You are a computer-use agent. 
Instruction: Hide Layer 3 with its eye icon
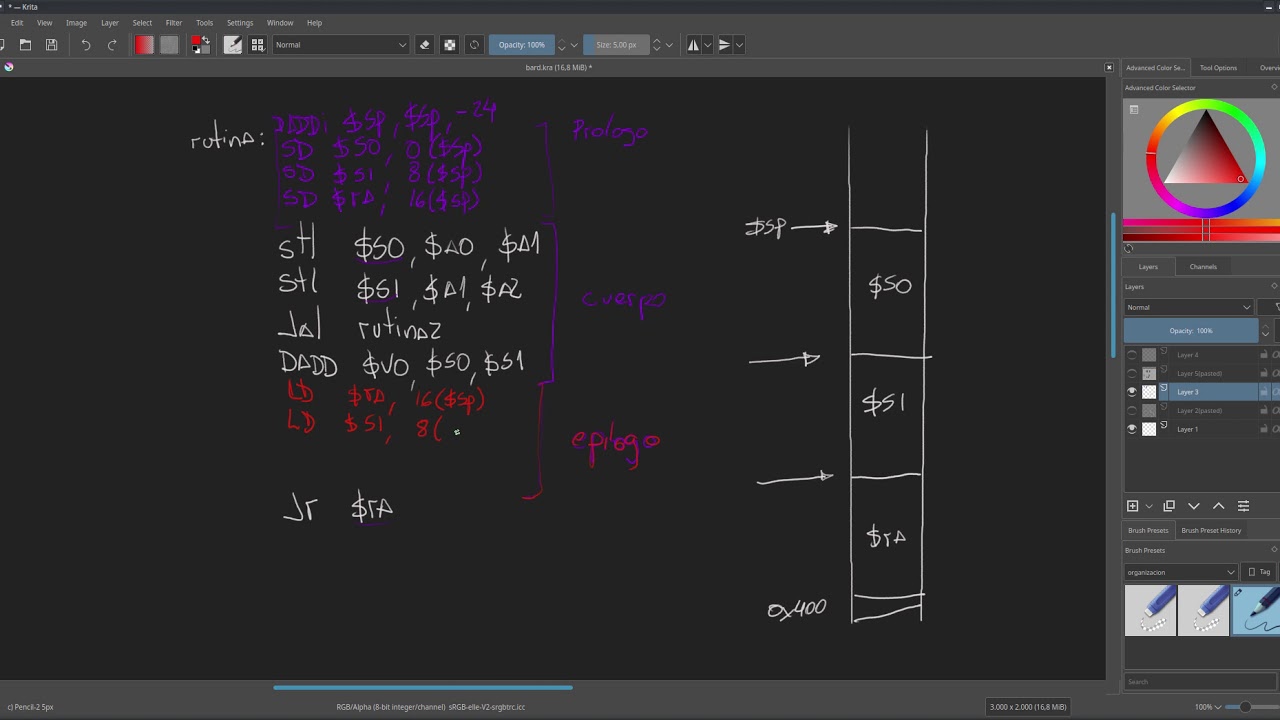(1132, 392)
